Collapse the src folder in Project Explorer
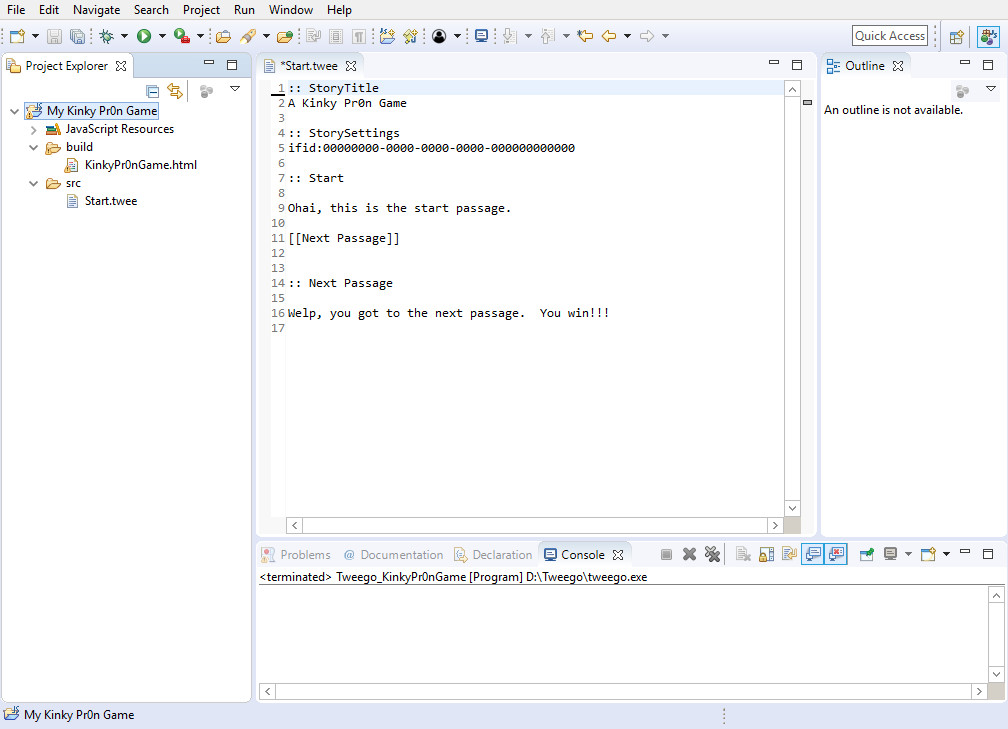The image size is (1008, 729). [x=33, y=183]
